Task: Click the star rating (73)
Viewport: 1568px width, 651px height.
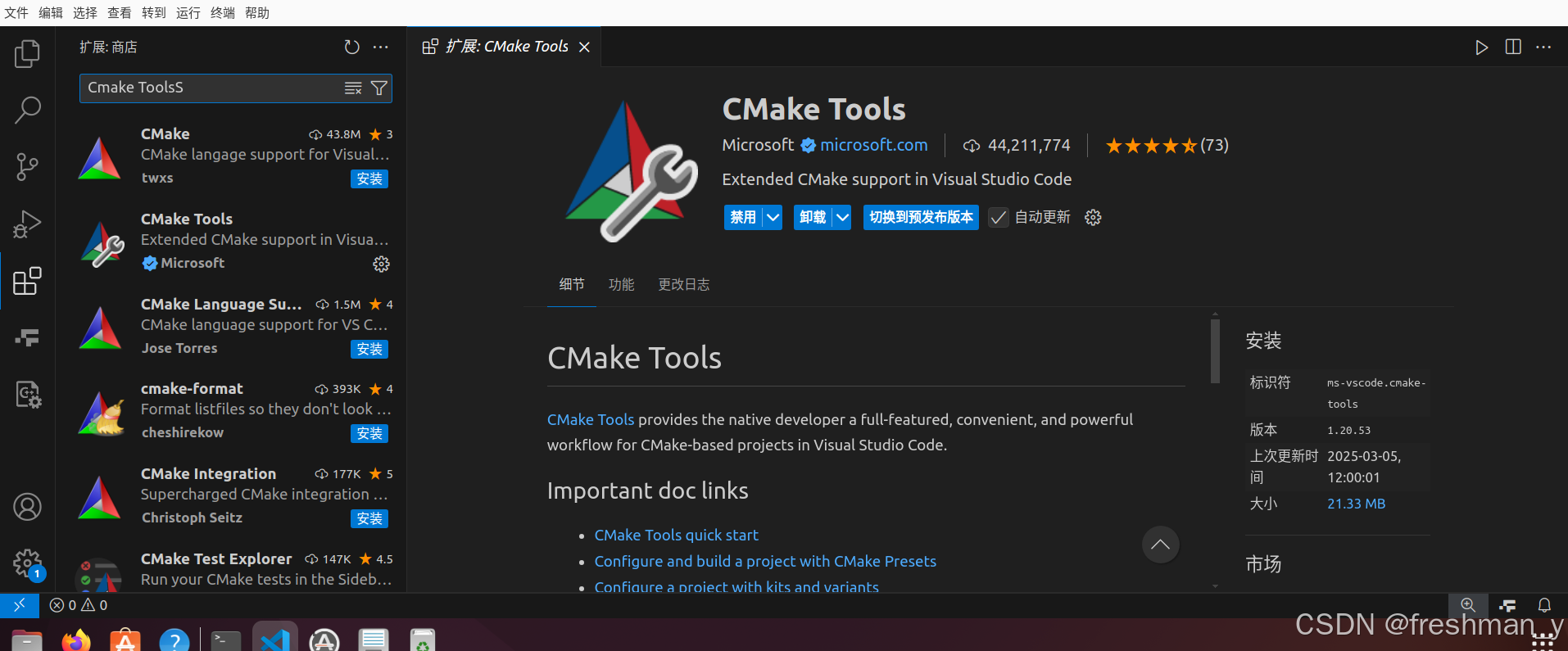Action: point(1167,146)
